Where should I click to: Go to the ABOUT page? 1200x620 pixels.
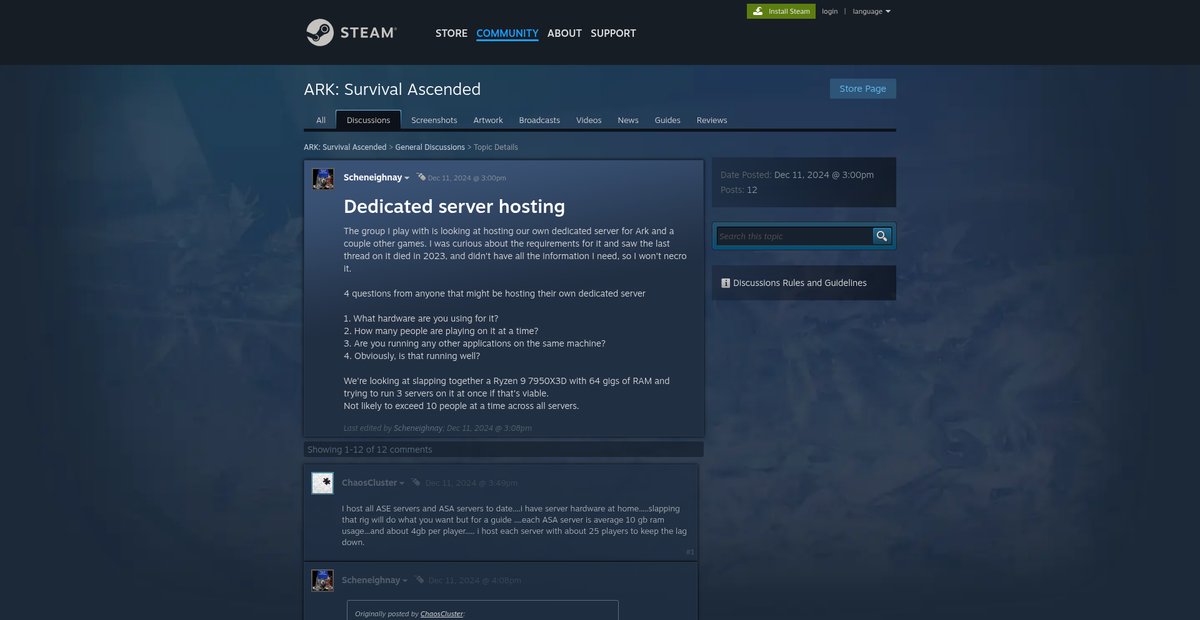coord(564,33)
